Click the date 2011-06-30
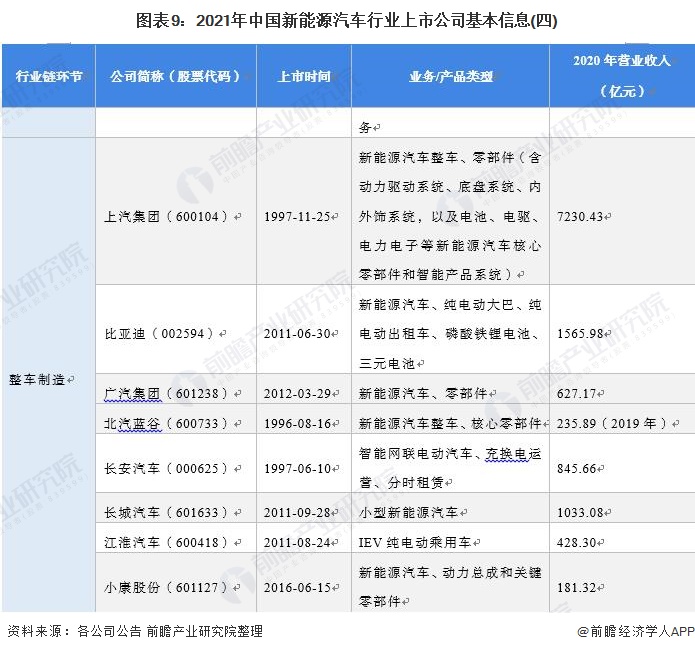695x652 pixels. pos(299,333)
